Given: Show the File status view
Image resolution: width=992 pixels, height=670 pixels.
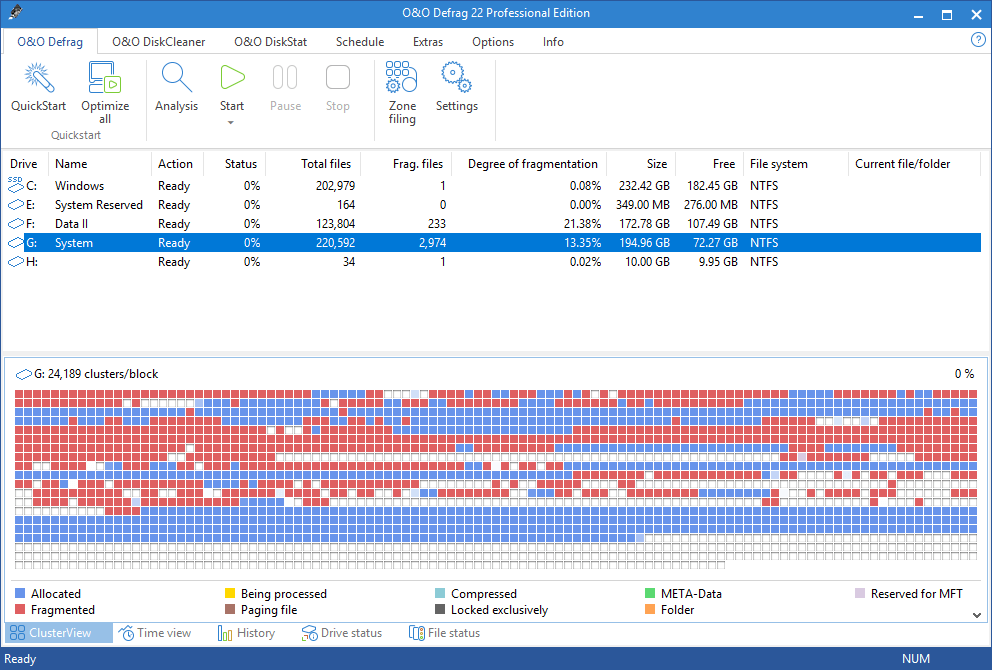Looking at the screenshot, I should (x=444, y=633).
